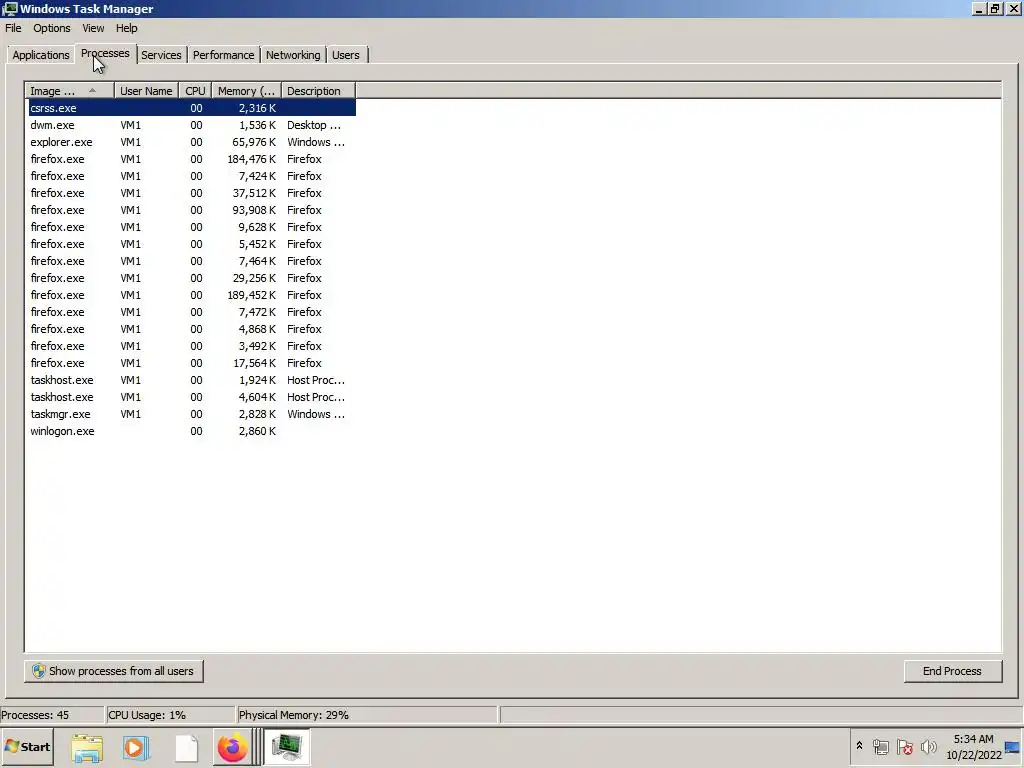Viewport: 1024px width, 768px height.
Task: Launch Windows Media Player from taskbar
Action: (x=136, y=748)
